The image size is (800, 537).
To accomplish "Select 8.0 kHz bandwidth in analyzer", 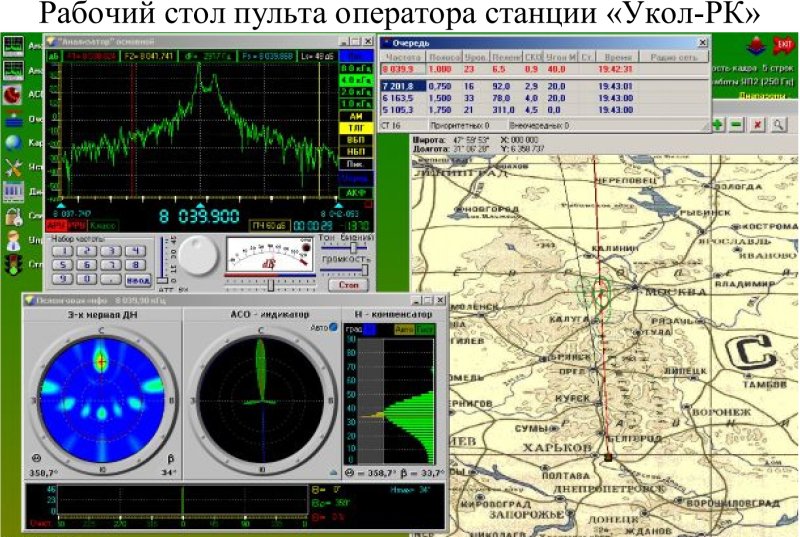I will pyautogui.click(x=356, y=68).
